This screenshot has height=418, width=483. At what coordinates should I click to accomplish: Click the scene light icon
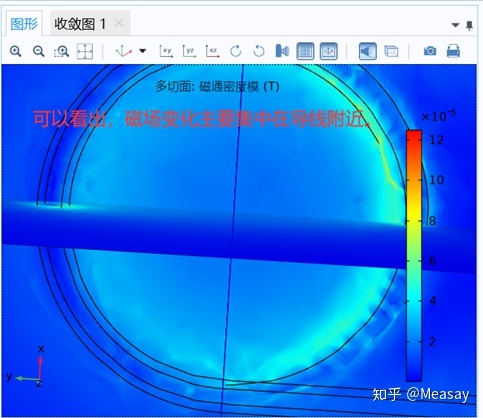(282, 51)
